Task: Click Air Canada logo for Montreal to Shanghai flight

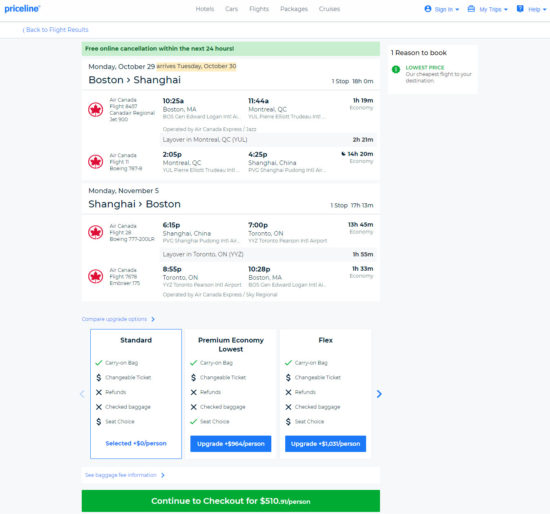Action: pos(95,161)
